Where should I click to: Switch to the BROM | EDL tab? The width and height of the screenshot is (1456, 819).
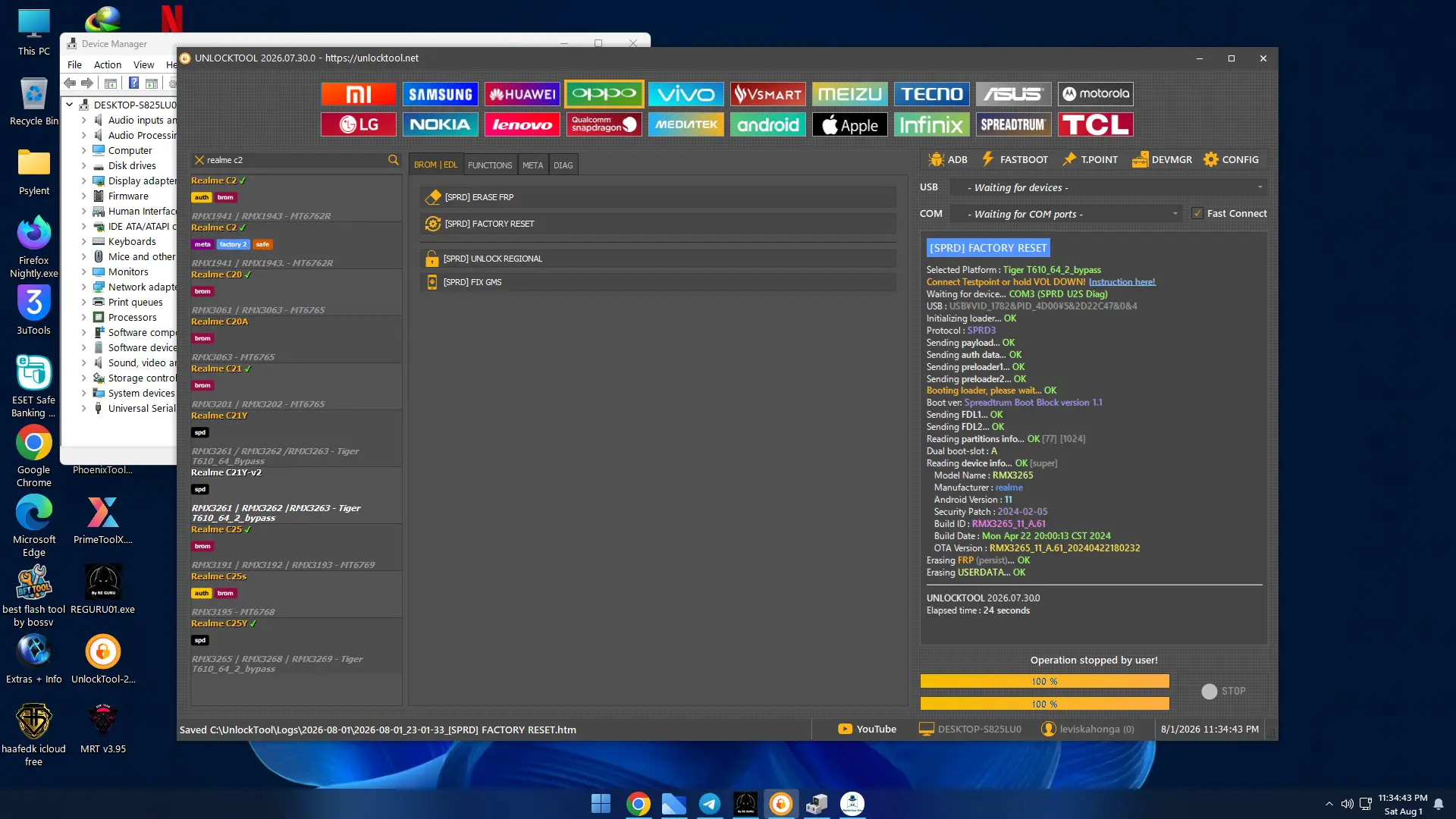click(435, 165)
